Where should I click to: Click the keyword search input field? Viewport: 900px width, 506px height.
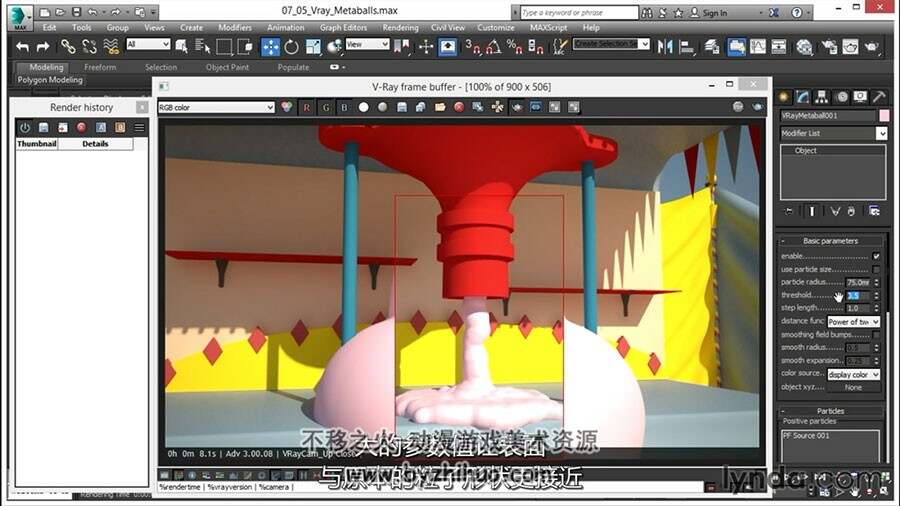click(579, 13)
